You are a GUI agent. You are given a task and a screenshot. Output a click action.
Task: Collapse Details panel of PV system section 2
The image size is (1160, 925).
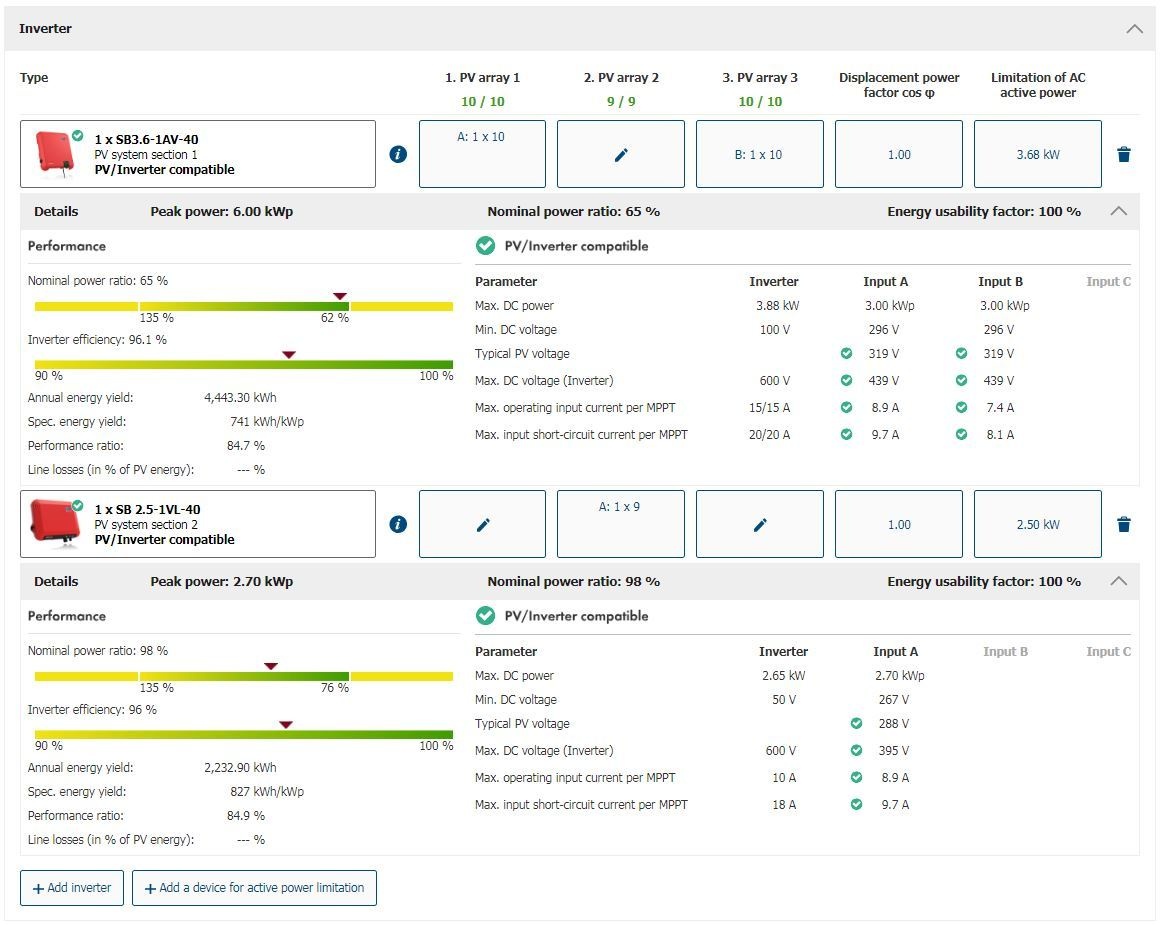[x=1118, y=581]
